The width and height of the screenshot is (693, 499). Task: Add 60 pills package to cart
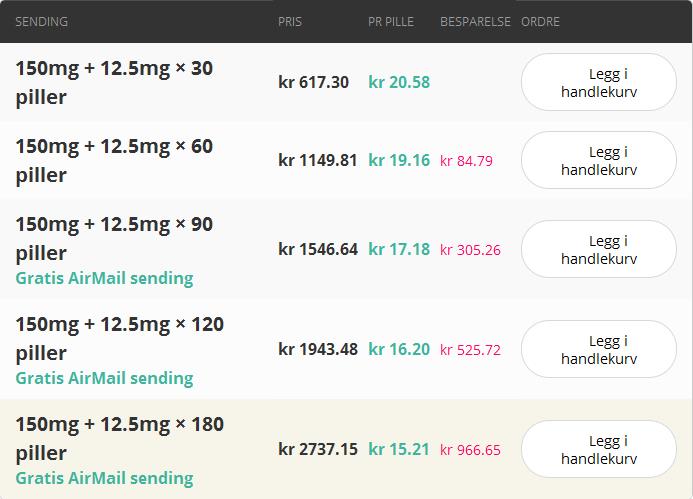[x=598, y=160]
